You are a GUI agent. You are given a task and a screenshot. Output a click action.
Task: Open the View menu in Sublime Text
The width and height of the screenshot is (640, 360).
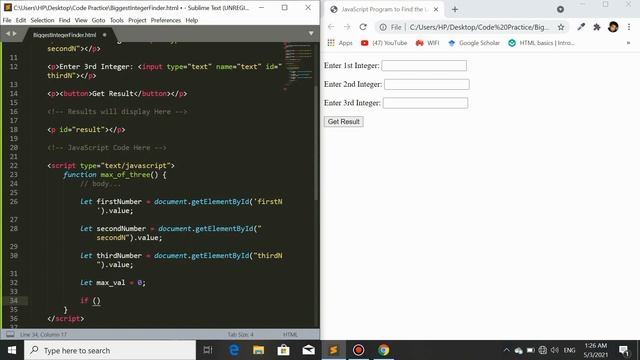click(x=81, y=20)
